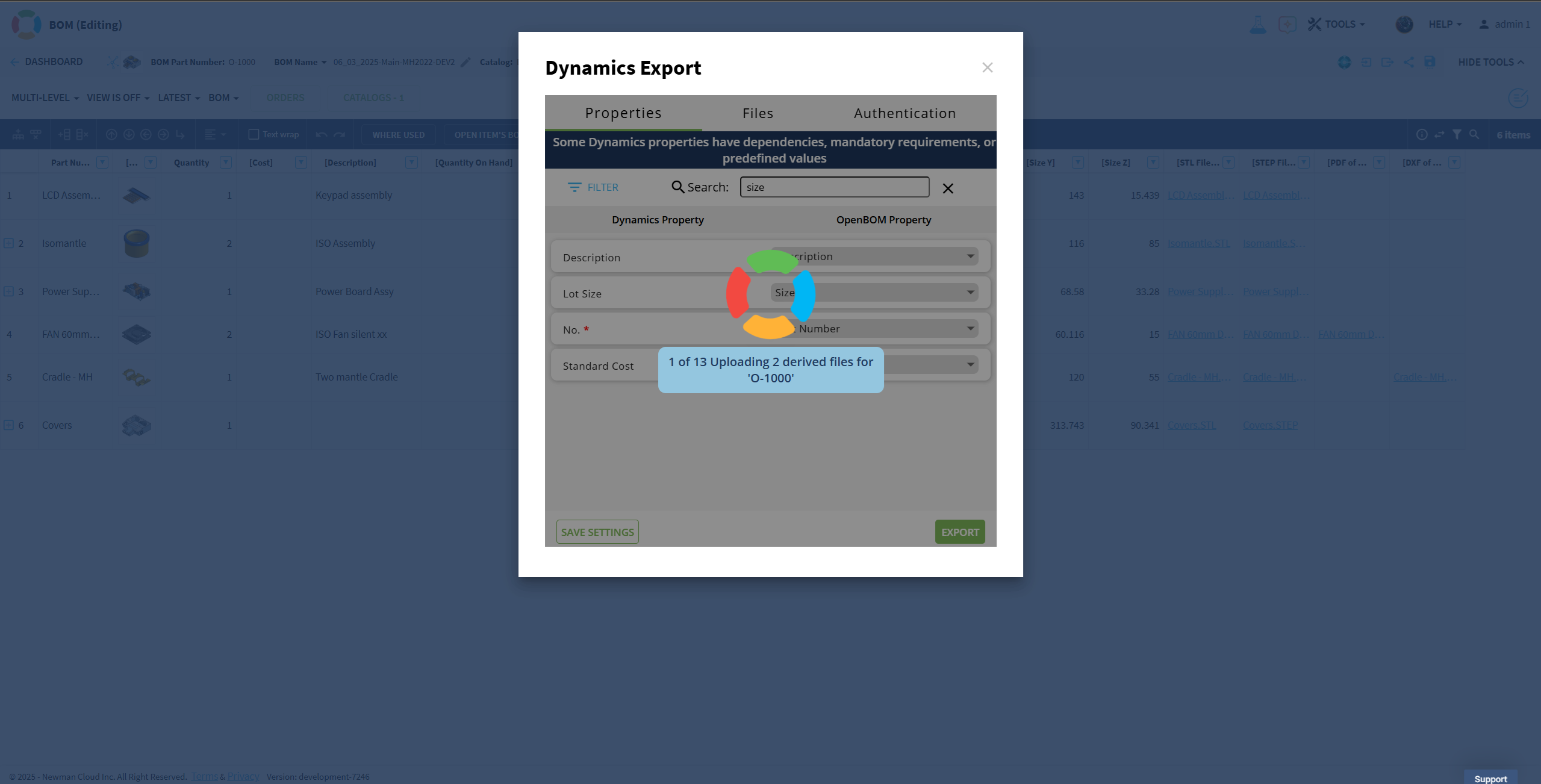Click the SAVE SETTINGS button

point(597,532)
